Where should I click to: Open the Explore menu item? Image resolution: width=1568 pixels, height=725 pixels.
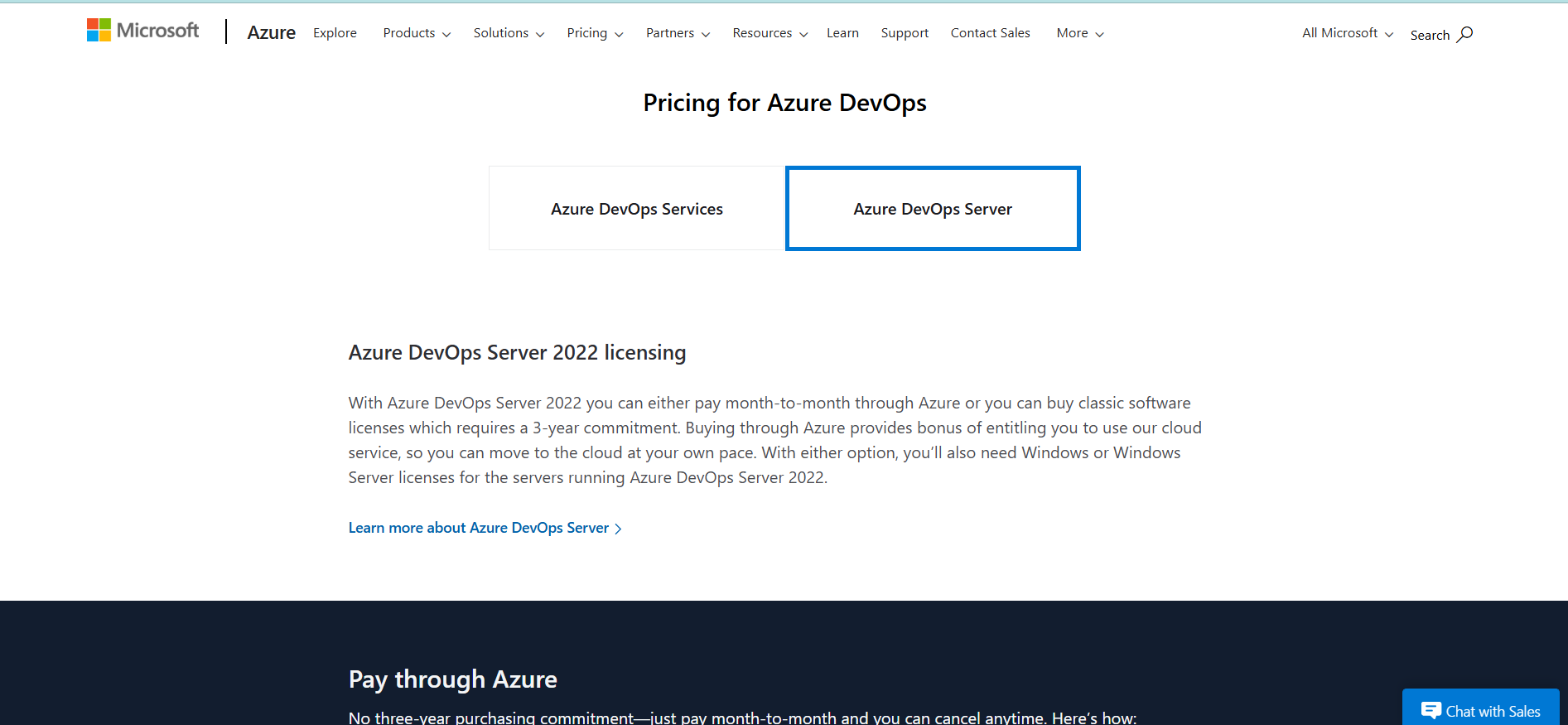[335, 32]
